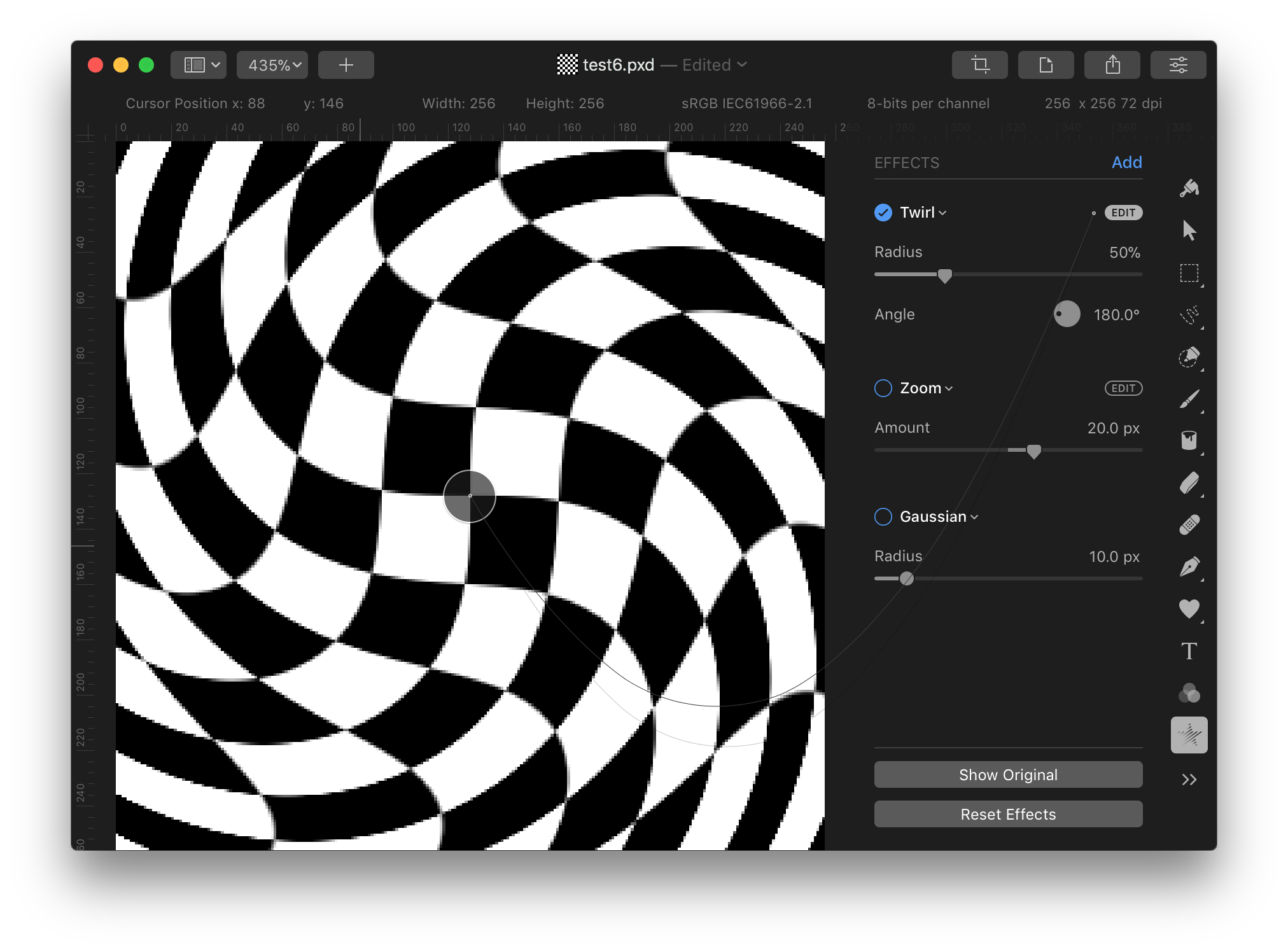Click the Width: 256 info text
The width and height of the screenshot is (1288, 952).
[x=459, y=103]
